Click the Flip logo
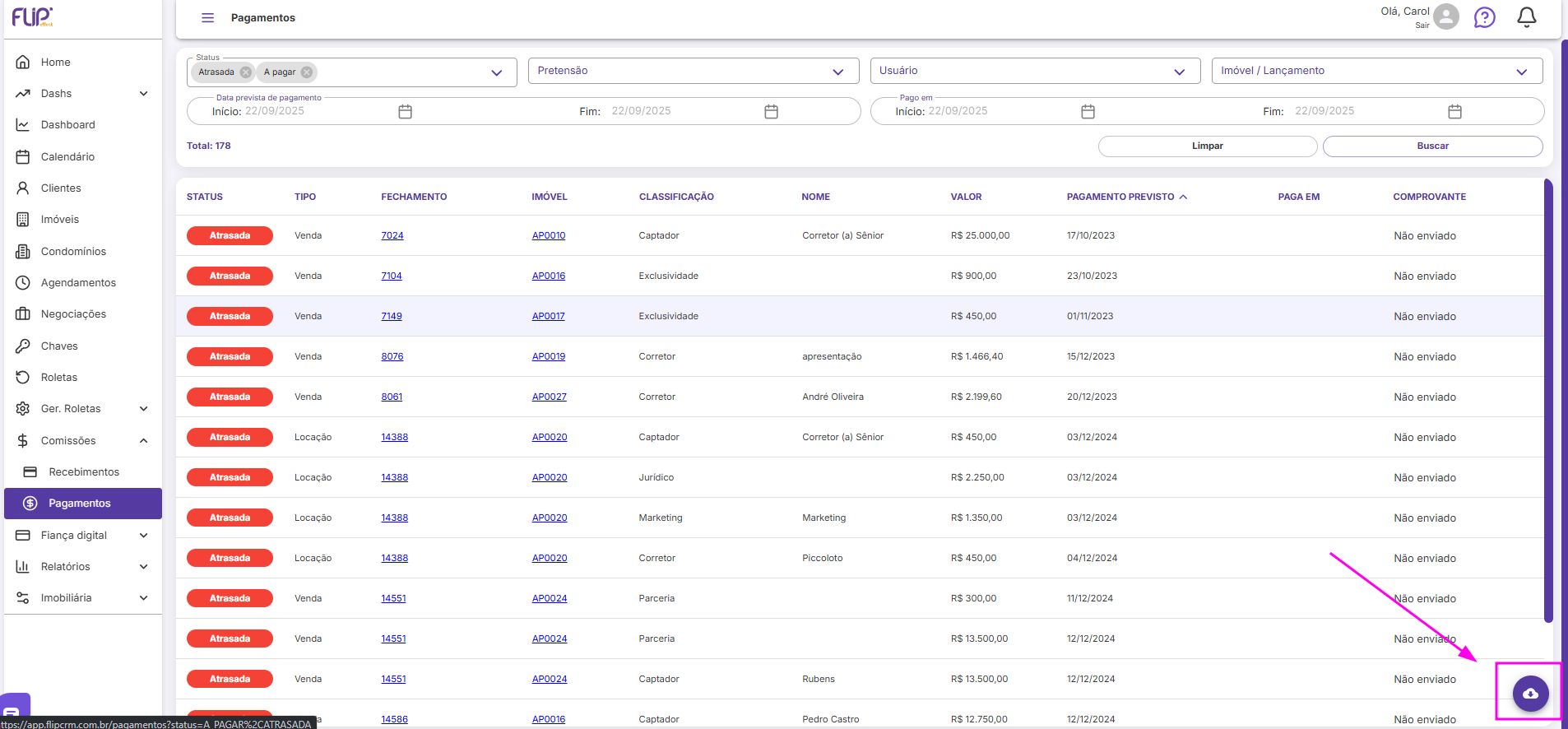 click(x=32, y=17)
